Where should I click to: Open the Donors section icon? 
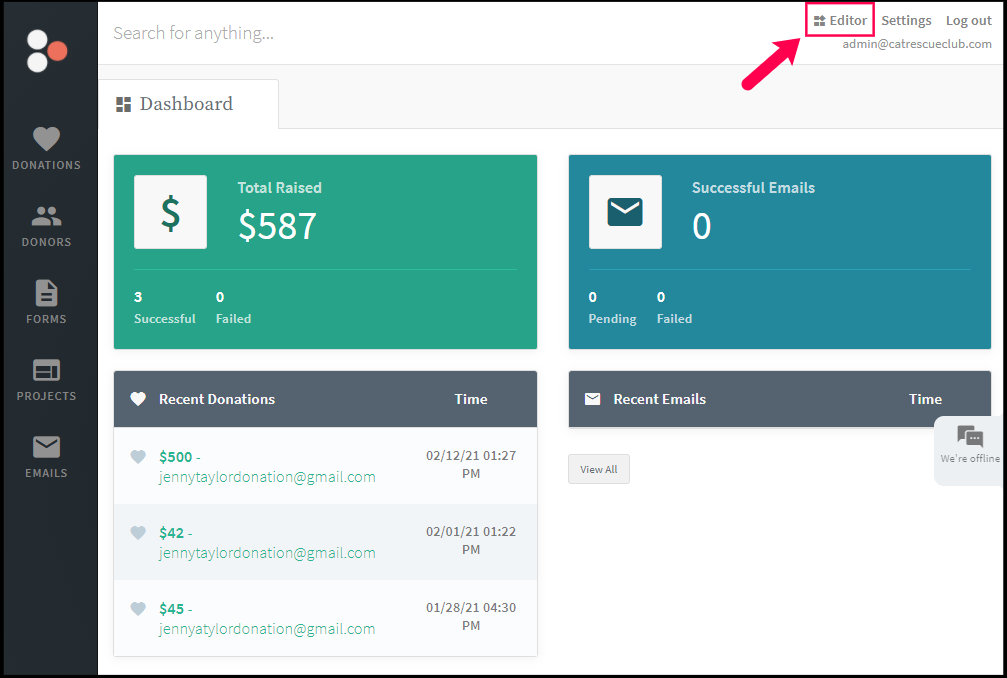(x=47, y=216)
